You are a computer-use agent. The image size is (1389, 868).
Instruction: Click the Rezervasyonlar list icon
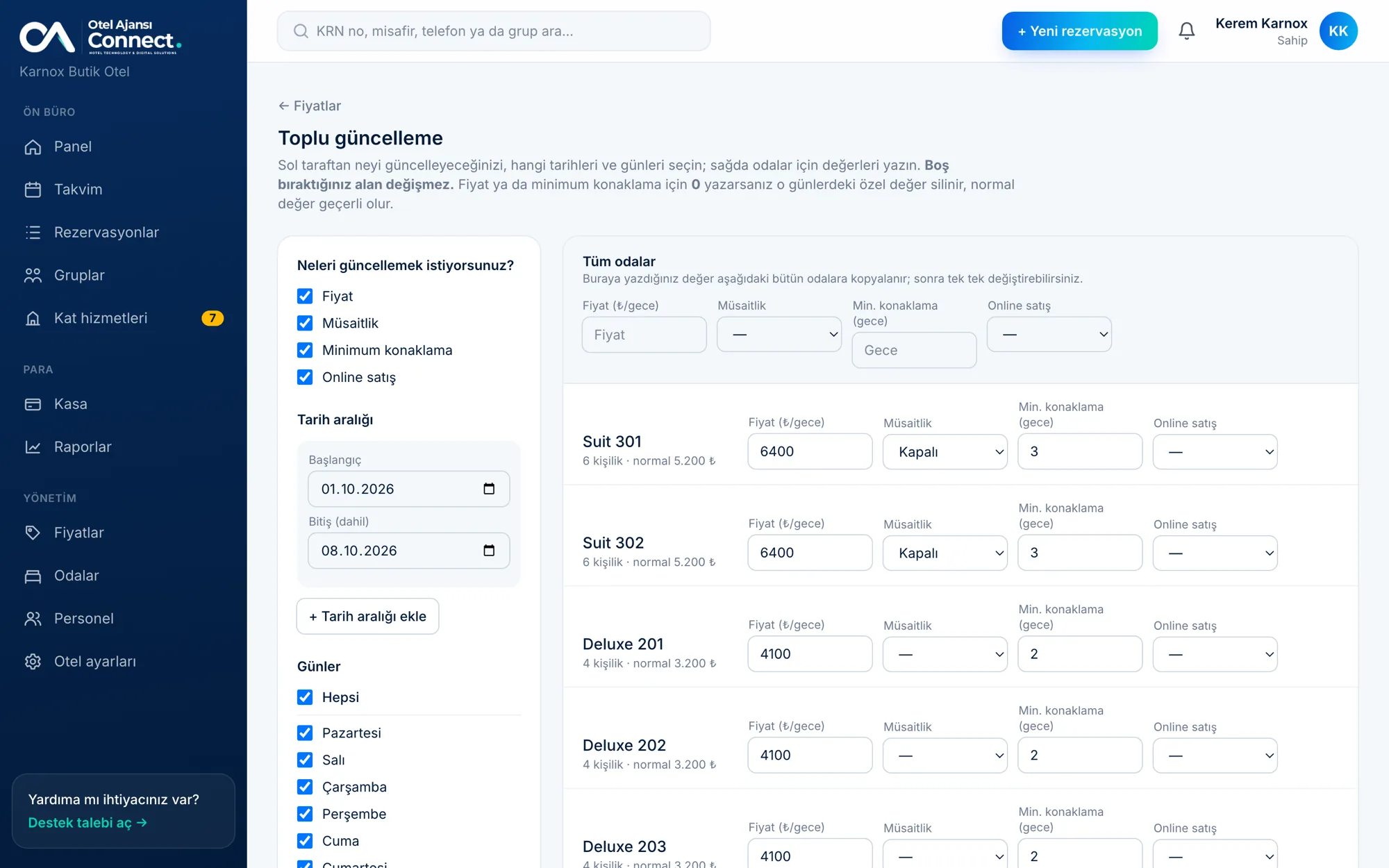tap(33, 233)
